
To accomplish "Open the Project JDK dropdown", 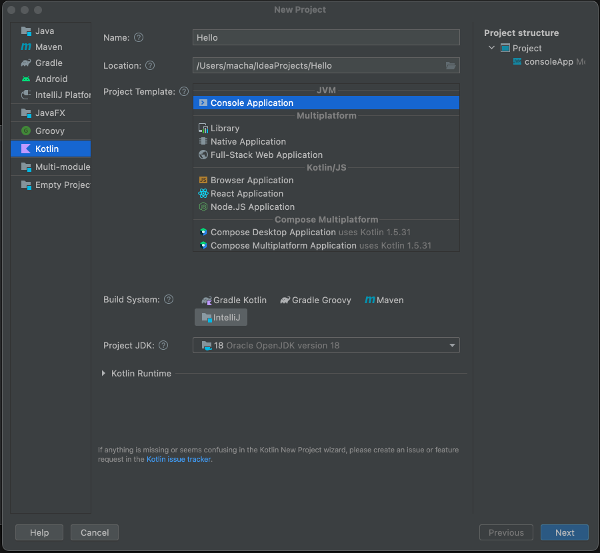I will (x=326, y=345).
